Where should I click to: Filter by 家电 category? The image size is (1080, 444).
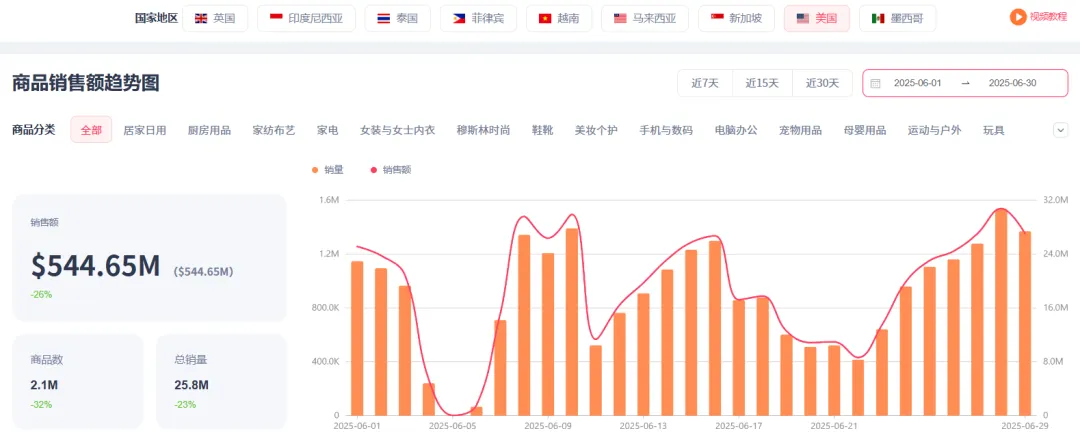click(327, 130)
